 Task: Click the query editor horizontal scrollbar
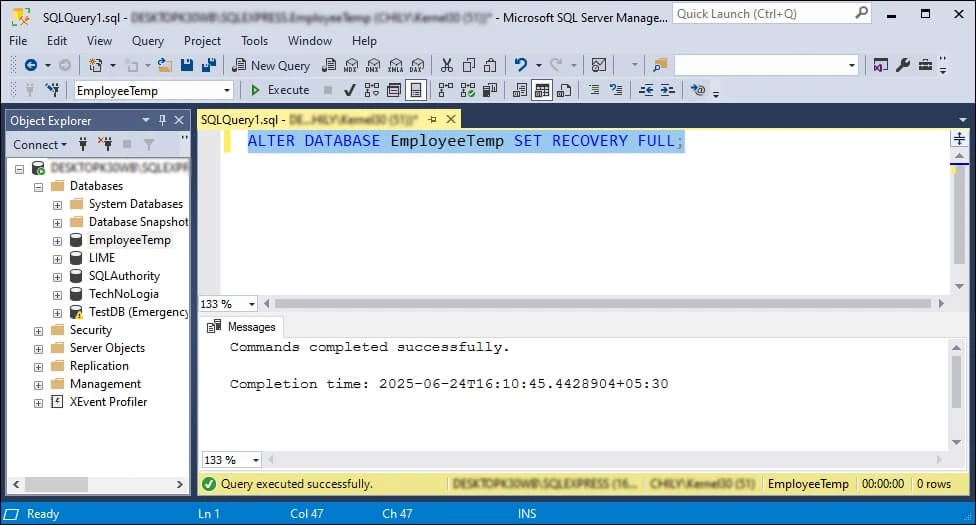pos(602,304)
